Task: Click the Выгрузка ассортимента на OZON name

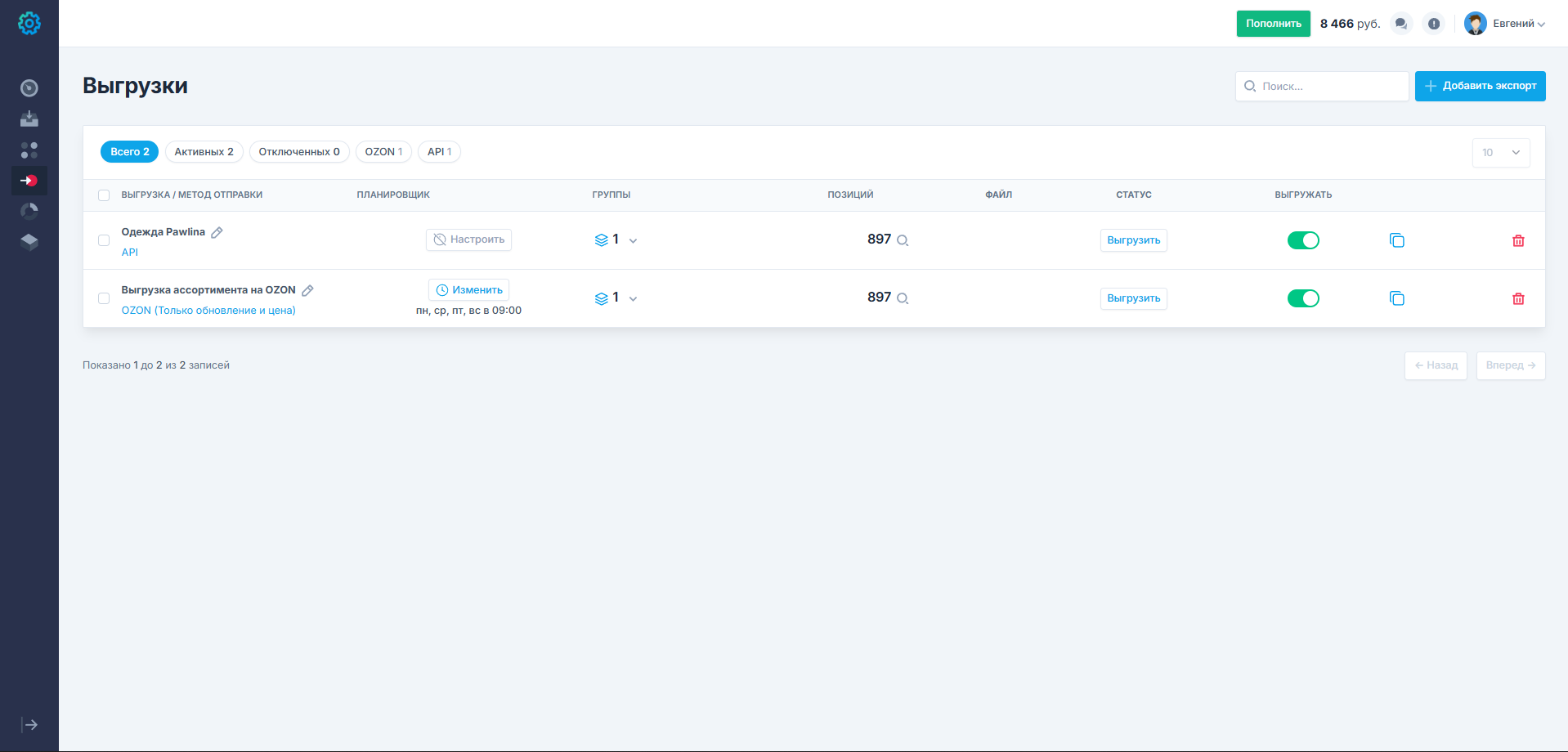Action: [x=208, y=290]
